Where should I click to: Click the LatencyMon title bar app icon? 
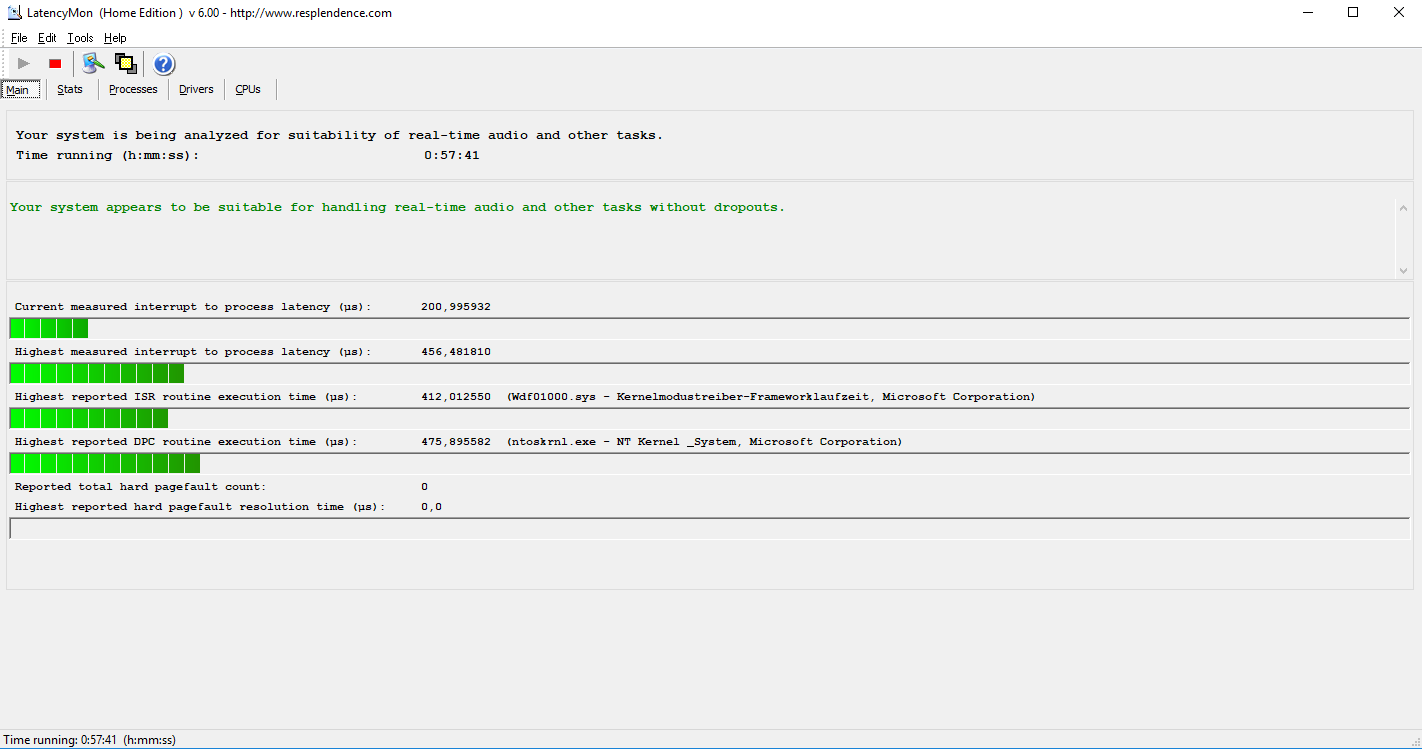15,13
